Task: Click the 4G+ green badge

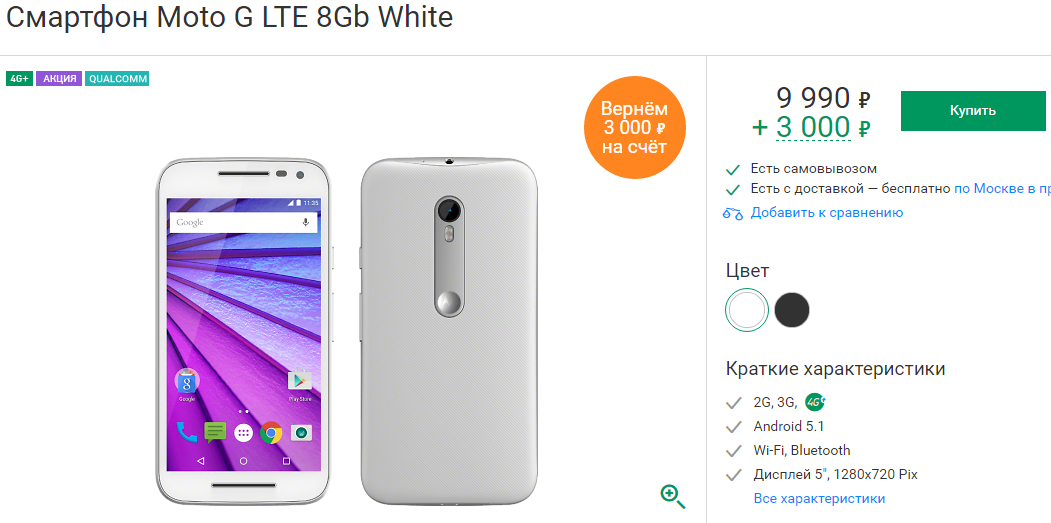Action: (19, 78)
